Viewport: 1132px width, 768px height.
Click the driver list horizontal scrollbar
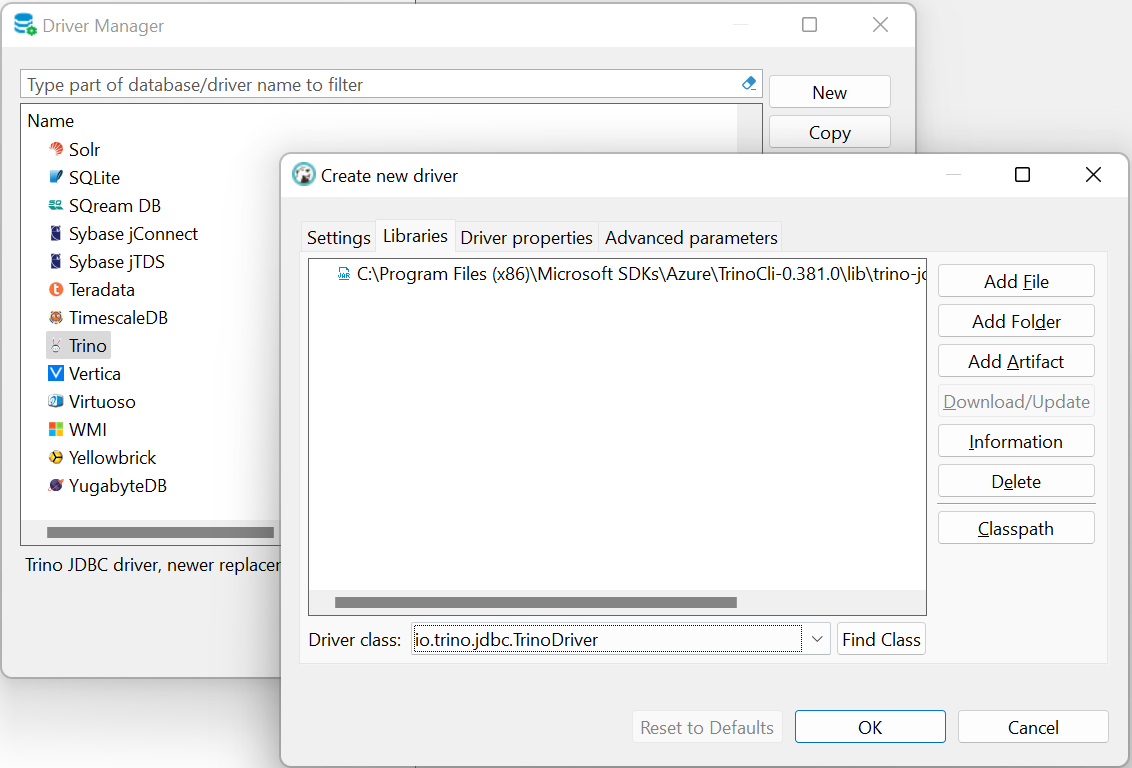(160, 532)
